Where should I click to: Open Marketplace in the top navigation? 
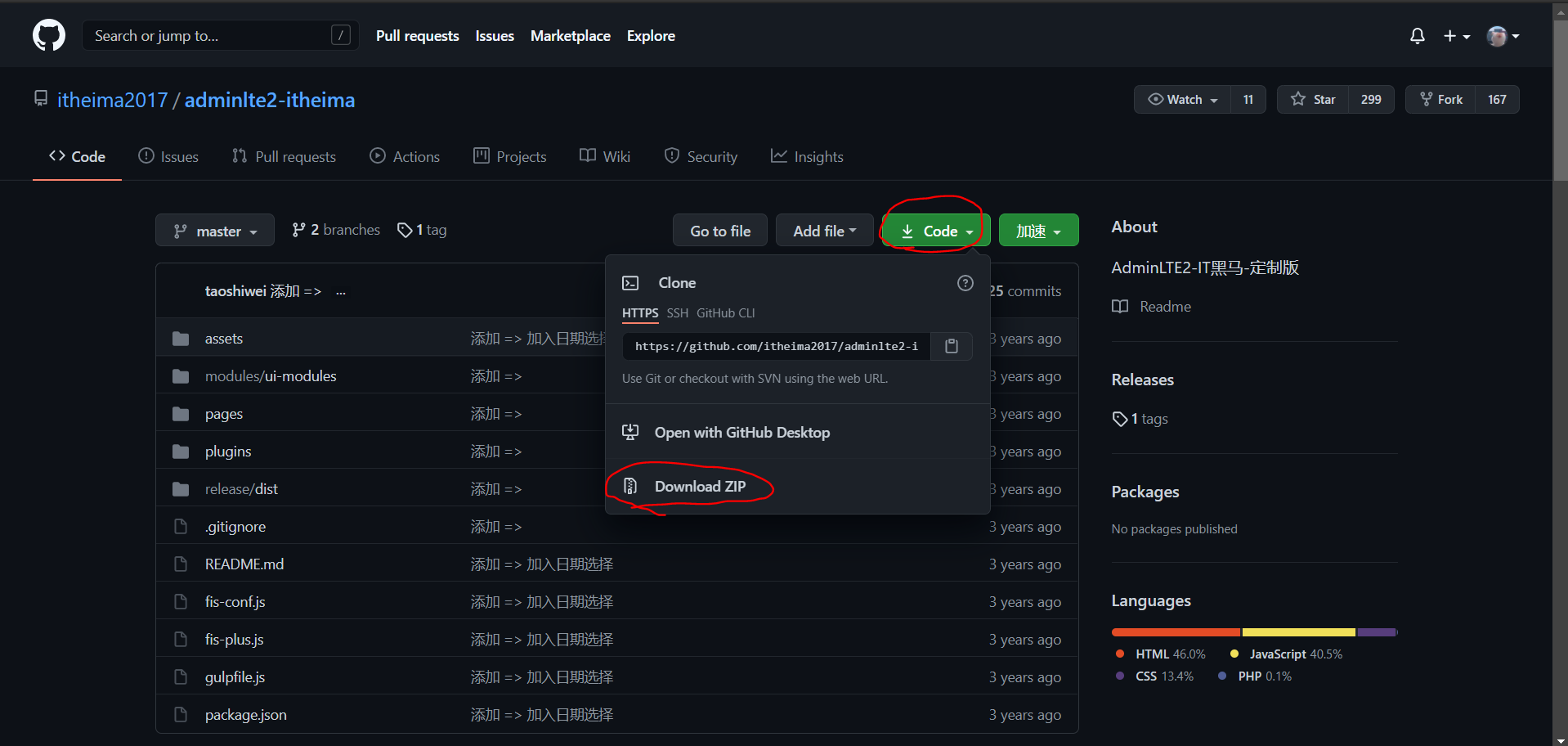pyautogui.click(x=571, y=36)
